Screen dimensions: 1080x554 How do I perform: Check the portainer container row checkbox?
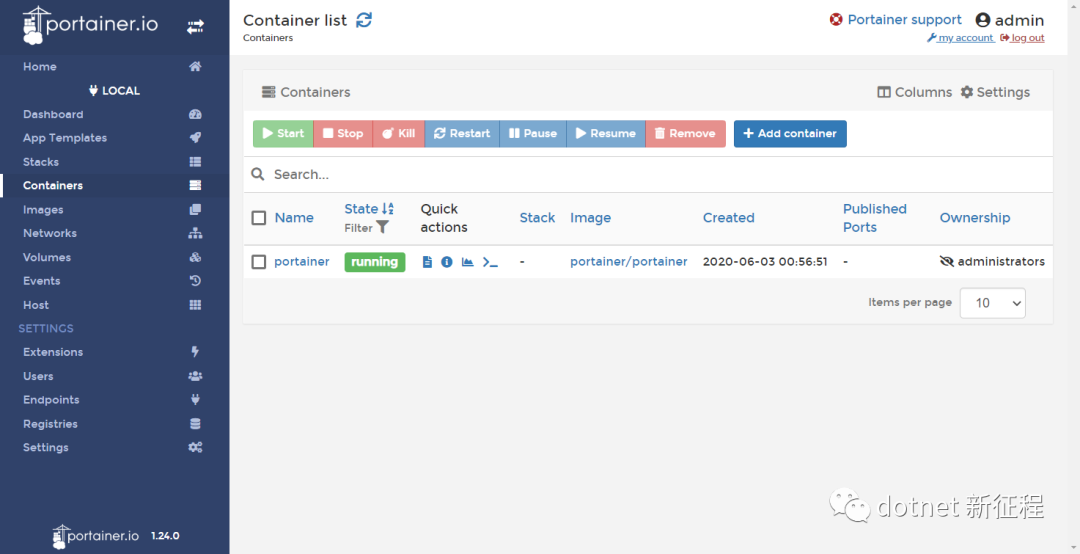tap(259, 262)
